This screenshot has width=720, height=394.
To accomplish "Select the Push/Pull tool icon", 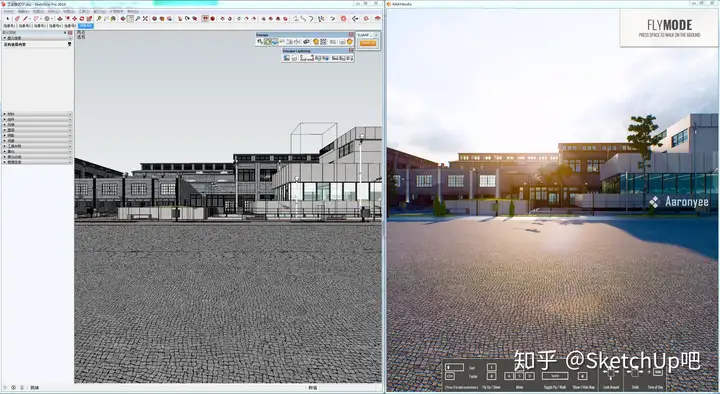I will (60, 18).
